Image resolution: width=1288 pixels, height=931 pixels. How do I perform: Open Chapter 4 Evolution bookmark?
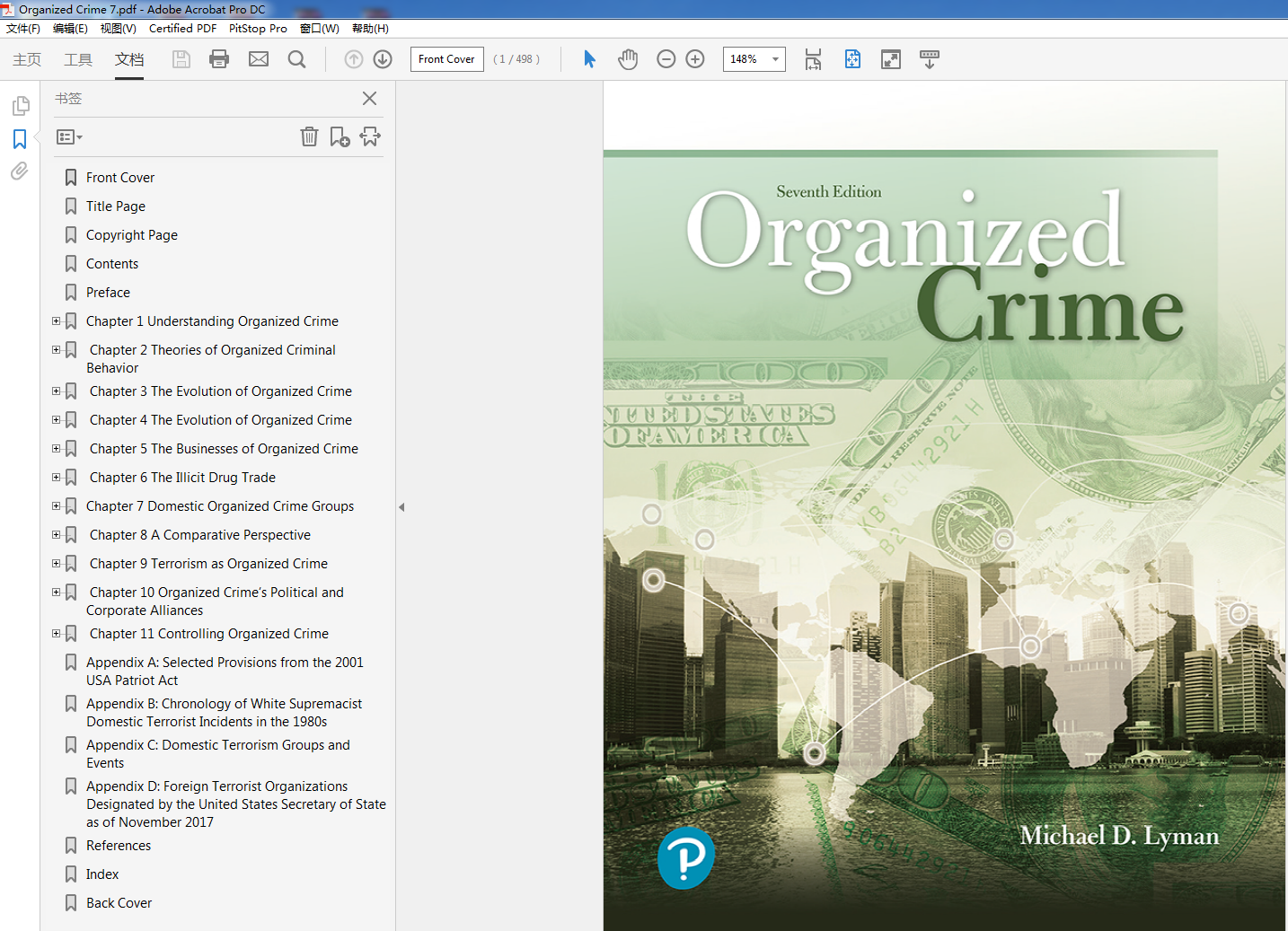pyautogui.click(x=221, y=420)
